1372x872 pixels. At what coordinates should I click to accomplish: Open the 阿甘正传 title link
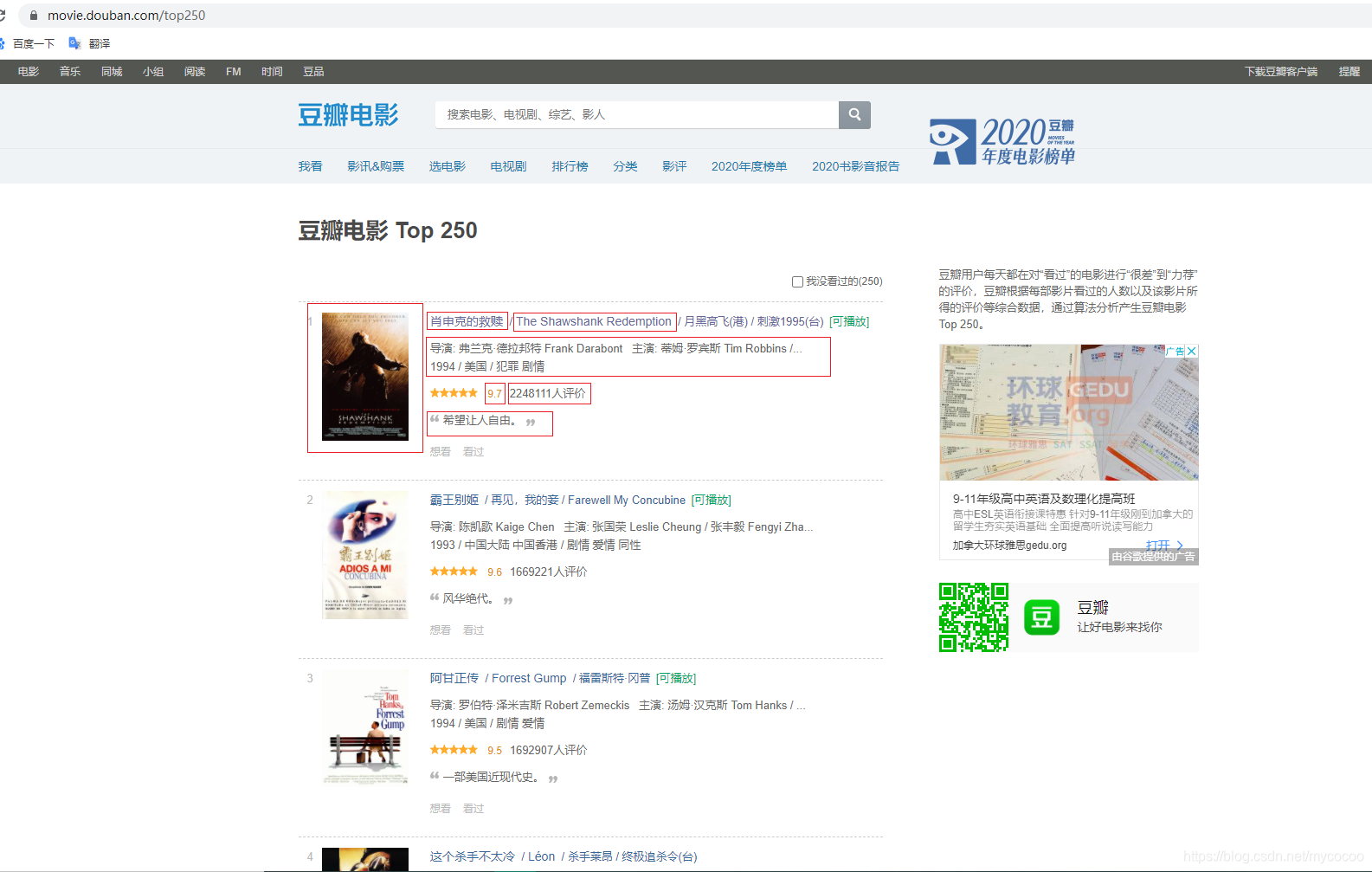pos(454,678)
